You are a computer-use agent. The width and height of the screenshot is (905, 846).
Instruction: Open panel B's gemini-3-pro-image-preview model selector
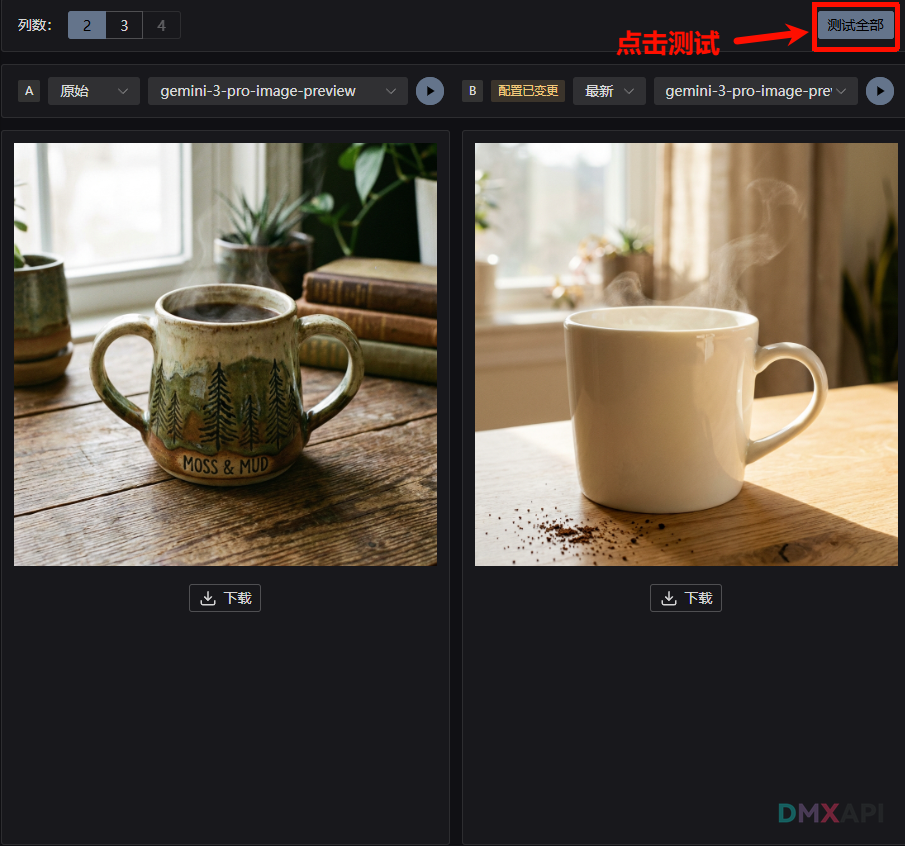(x=756, y=91)
